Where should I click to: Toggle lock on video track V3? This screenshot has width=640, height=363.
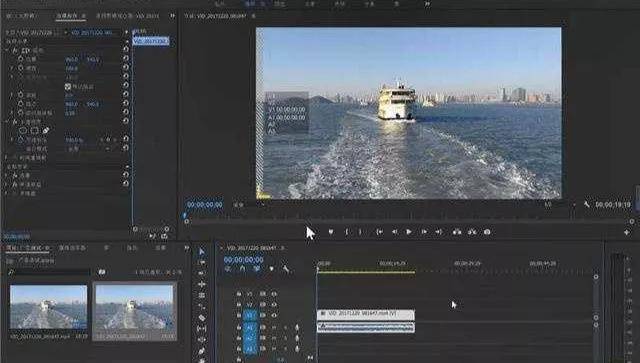[239, 294]
